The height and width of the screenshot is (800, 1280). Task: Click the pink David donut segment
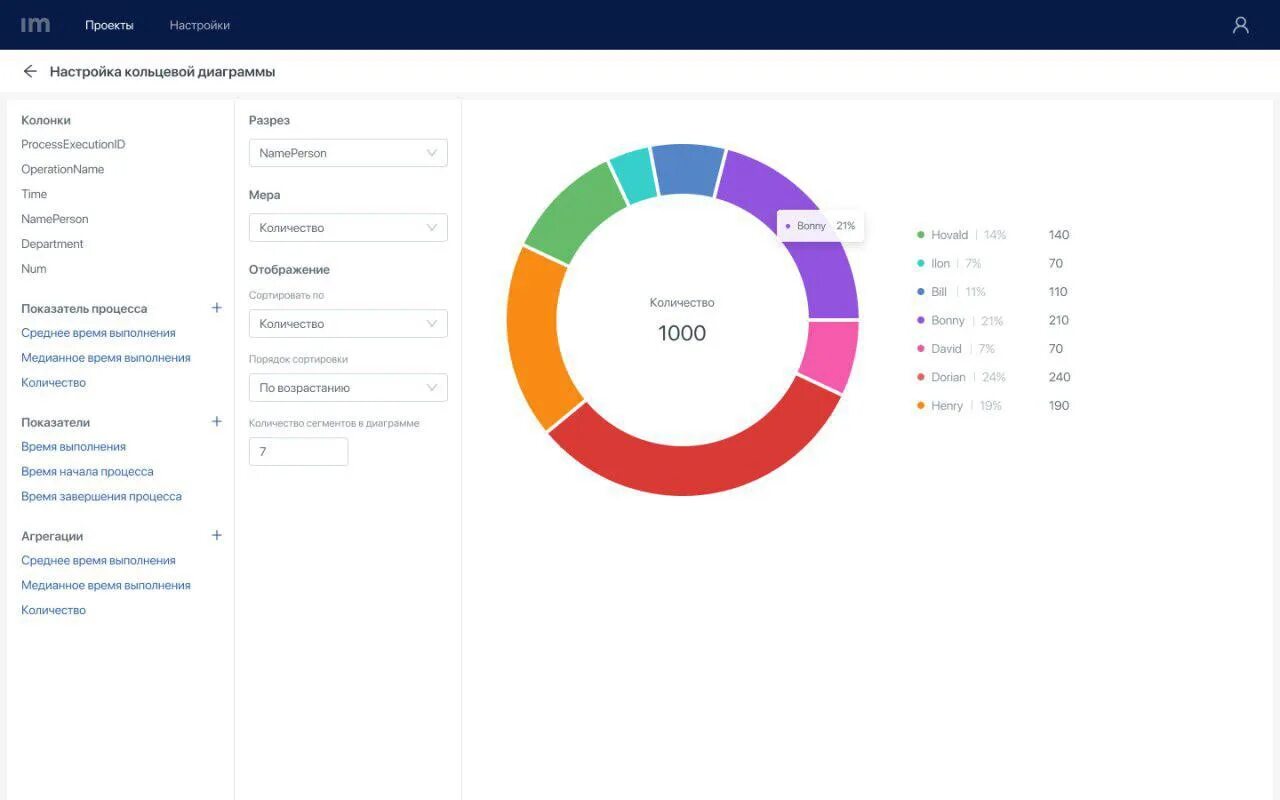(x=831, y=356)
